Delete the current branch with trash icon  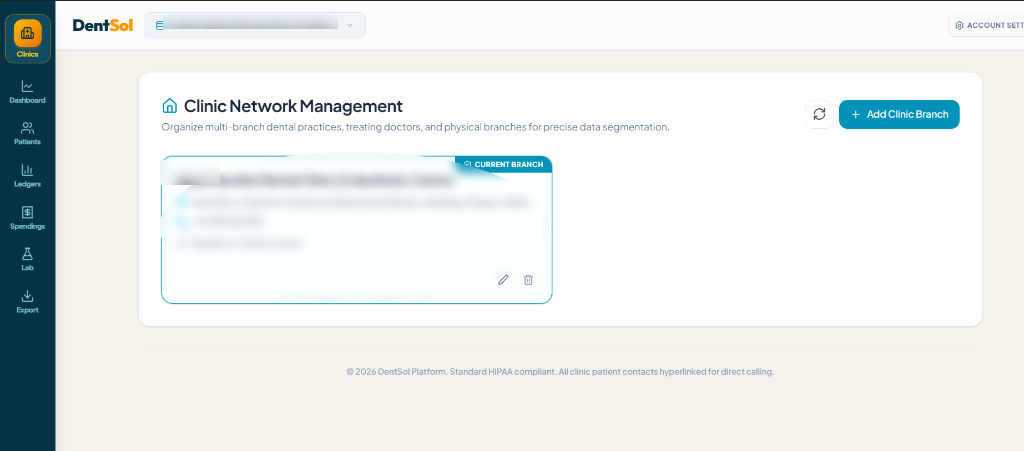(528, 280)
